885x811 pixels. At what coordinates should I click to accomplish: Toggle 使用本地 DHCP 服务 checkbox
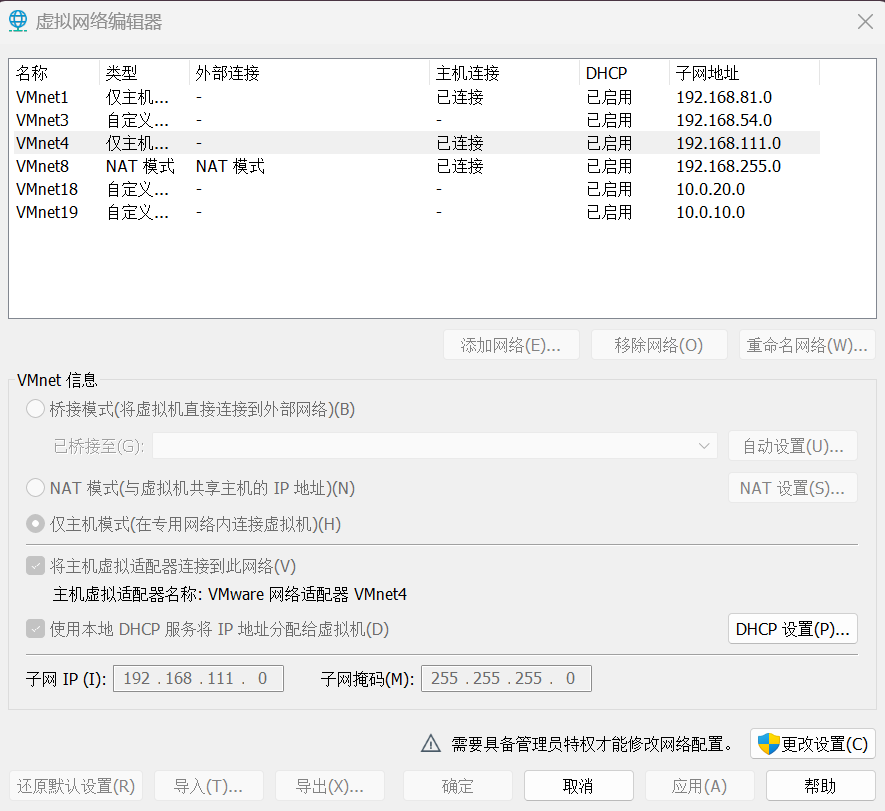(36, 629)
